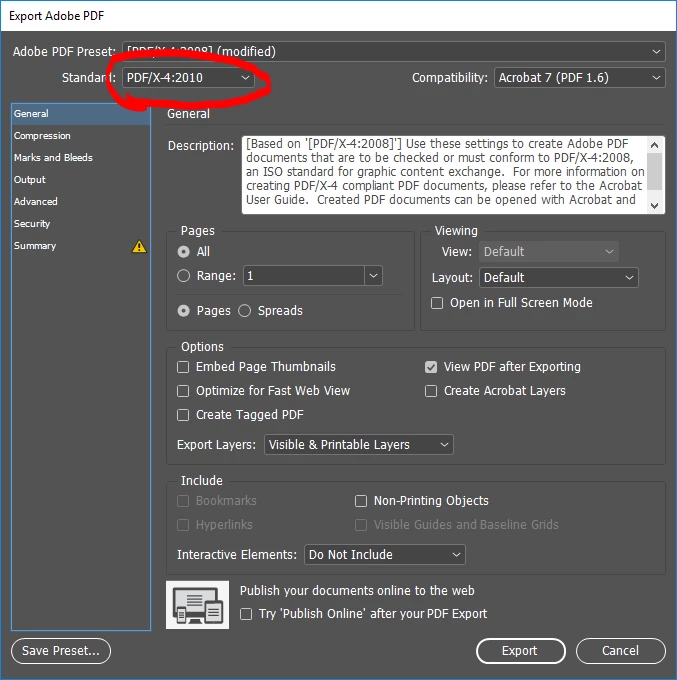Switch to the Compression section
The image size is (677, 680).
coord(81,136)
